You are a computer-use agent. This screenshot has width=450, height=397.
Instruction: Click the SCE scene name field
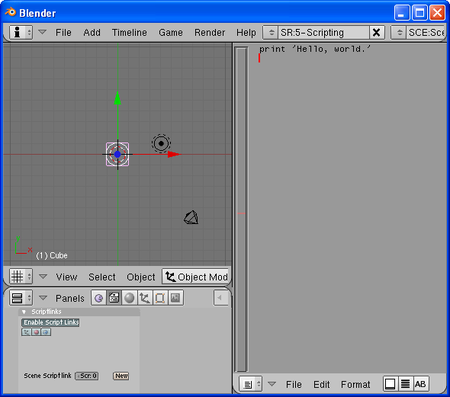pos(426,32)
